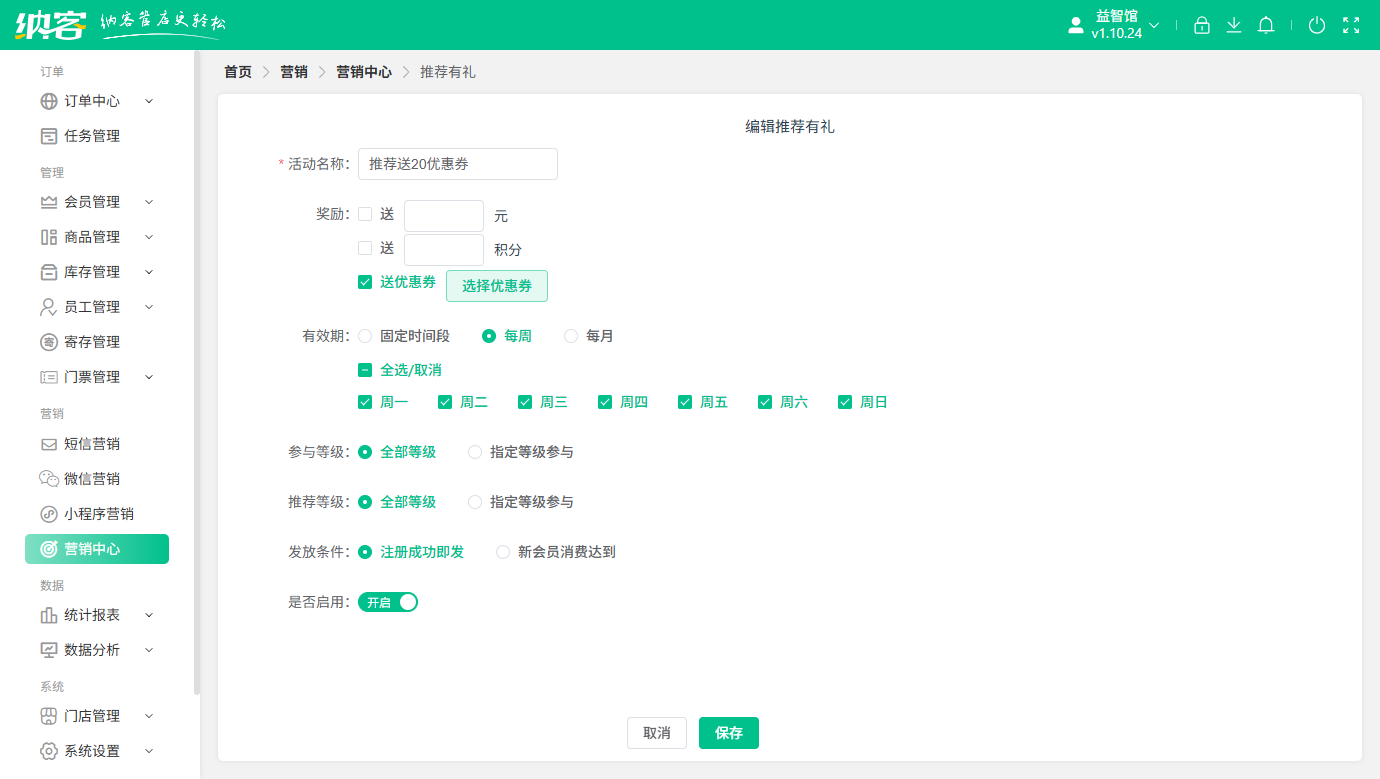Enter fullscreen via the expand icon
1380x779 pixels.
[x=1350, y=25]
